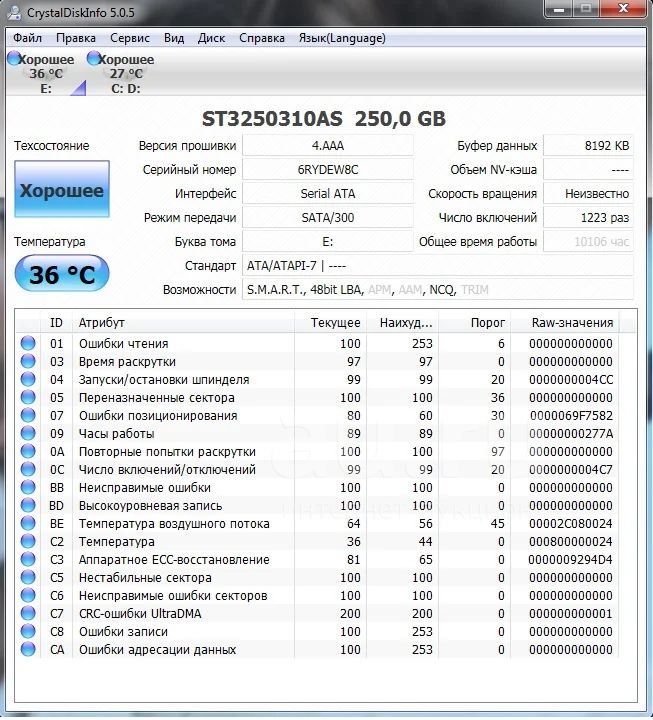Select disk C: D: status icon at 27 °C
Image resolution: width=653 pixels, height=720 pixels.
[x=94, y=58]
